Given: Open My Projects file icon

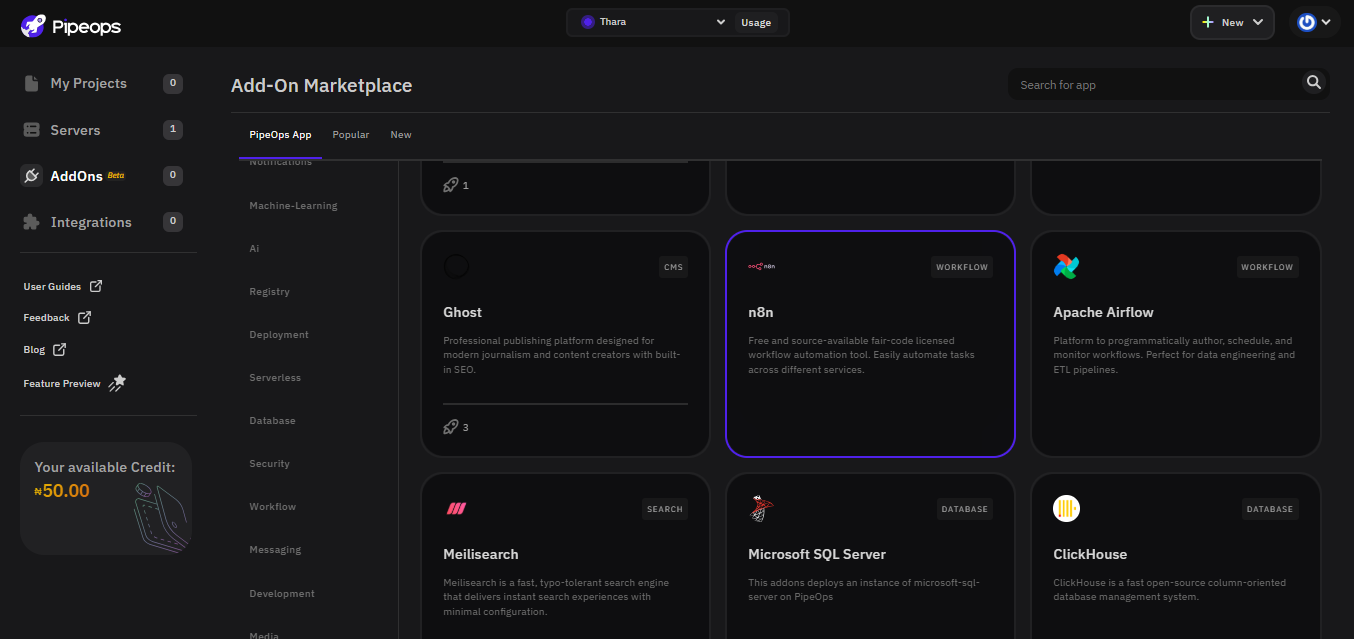Looking at the screenshot, I should pos(31,84).
